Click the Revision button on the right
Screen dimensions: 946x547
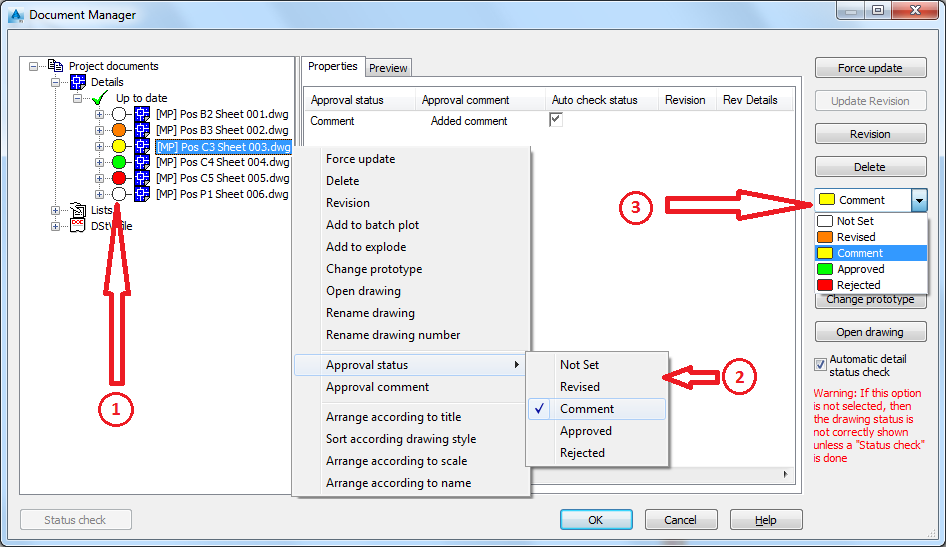(x=871, y=134)
